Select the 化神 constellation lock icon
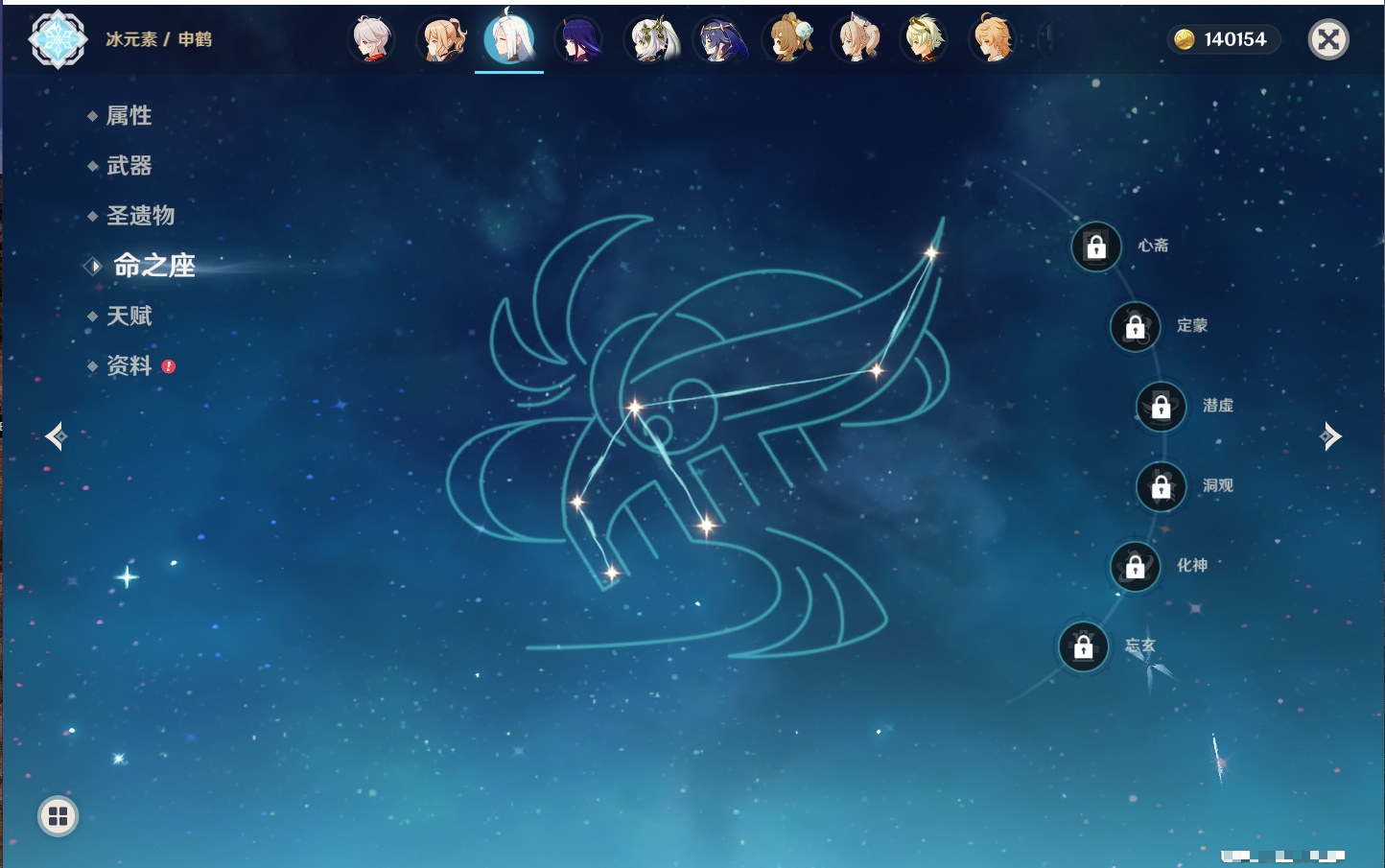 click(x=1135, y=567)
